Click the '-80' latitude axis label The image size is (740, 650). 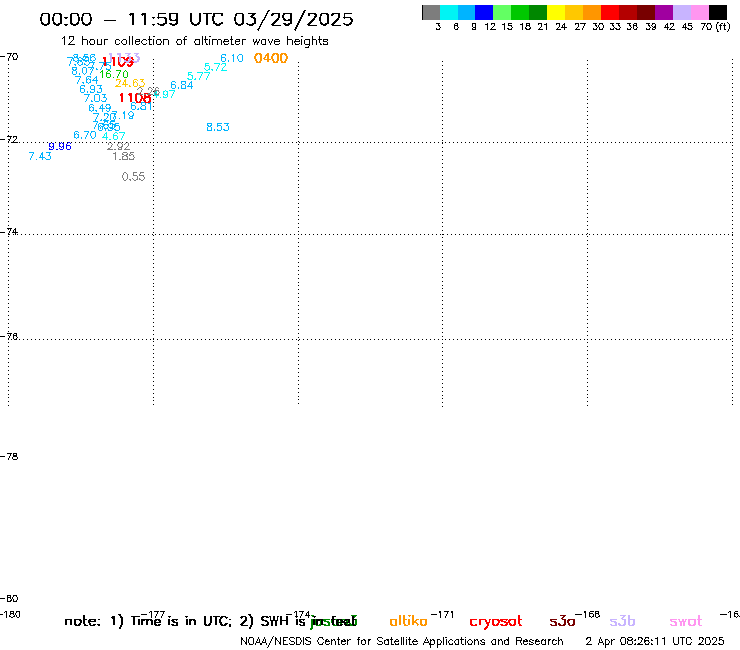(9, 599)
